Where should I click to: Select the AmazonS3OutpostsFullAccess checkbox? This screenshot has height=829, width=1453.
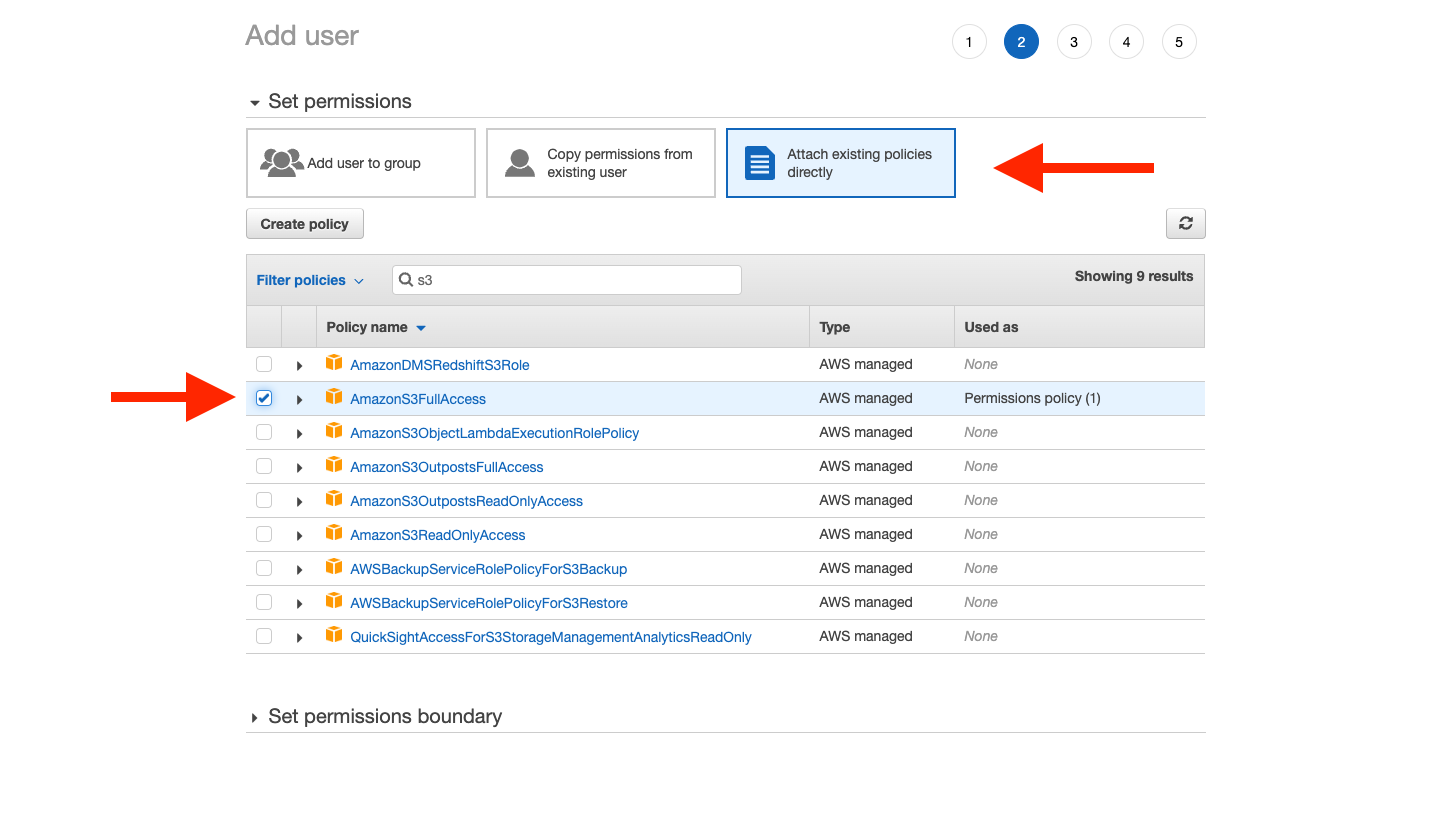click(264, 466)
